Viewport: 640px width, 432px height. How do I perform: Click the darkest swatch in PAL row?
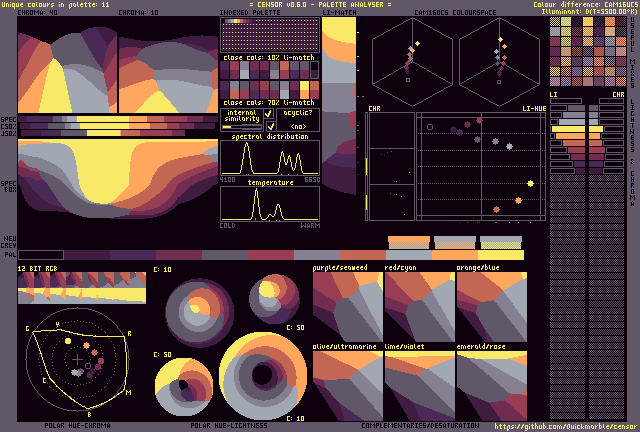pos(40,255)
